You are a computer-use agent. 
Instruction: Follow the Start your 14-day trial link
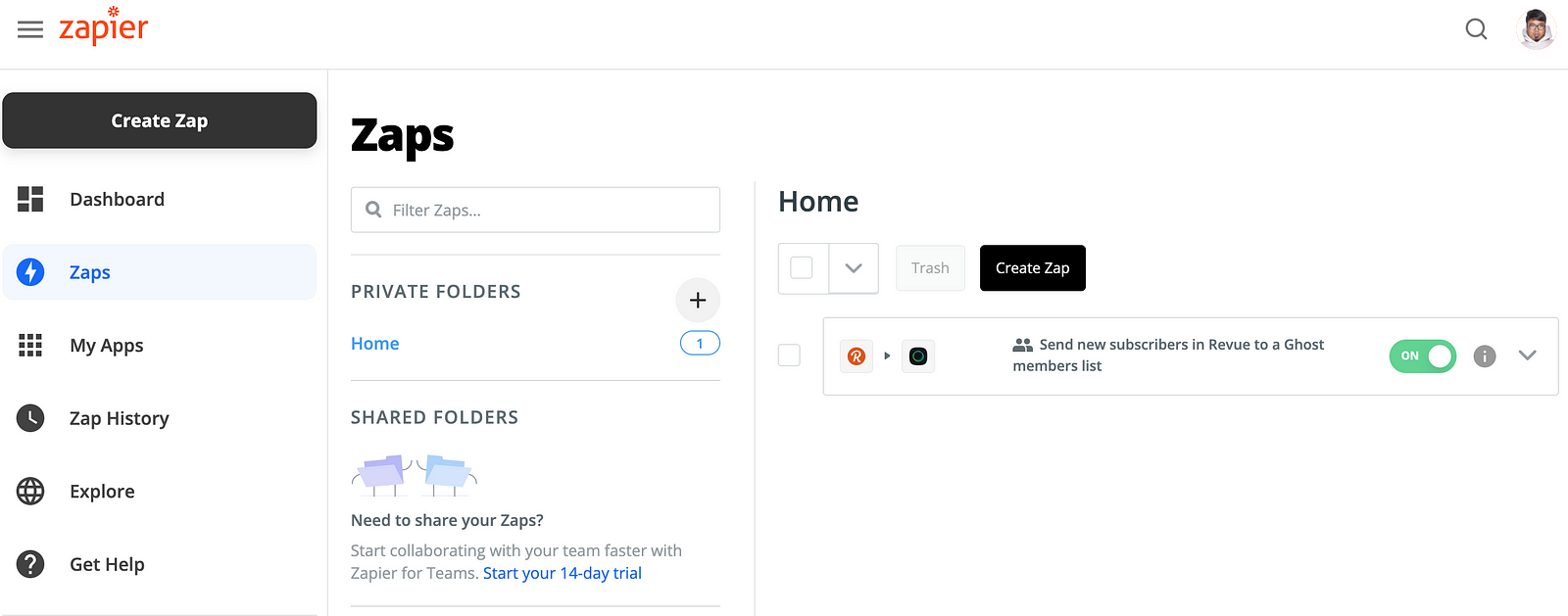563,574
